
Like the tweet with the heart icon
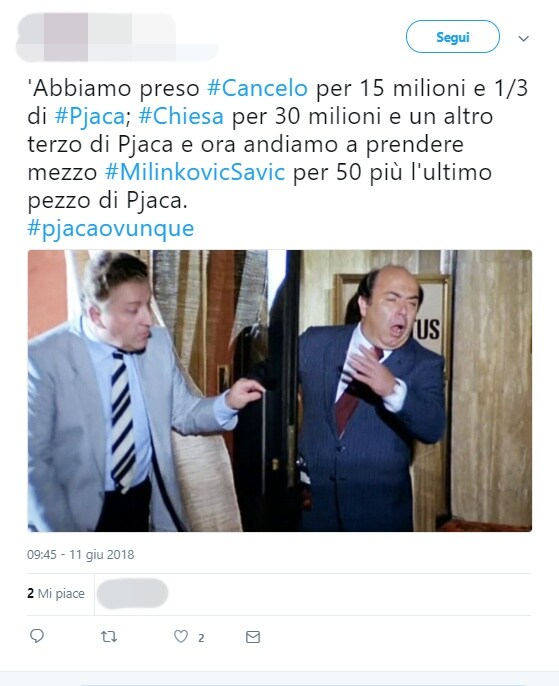(x=181, y=636)
